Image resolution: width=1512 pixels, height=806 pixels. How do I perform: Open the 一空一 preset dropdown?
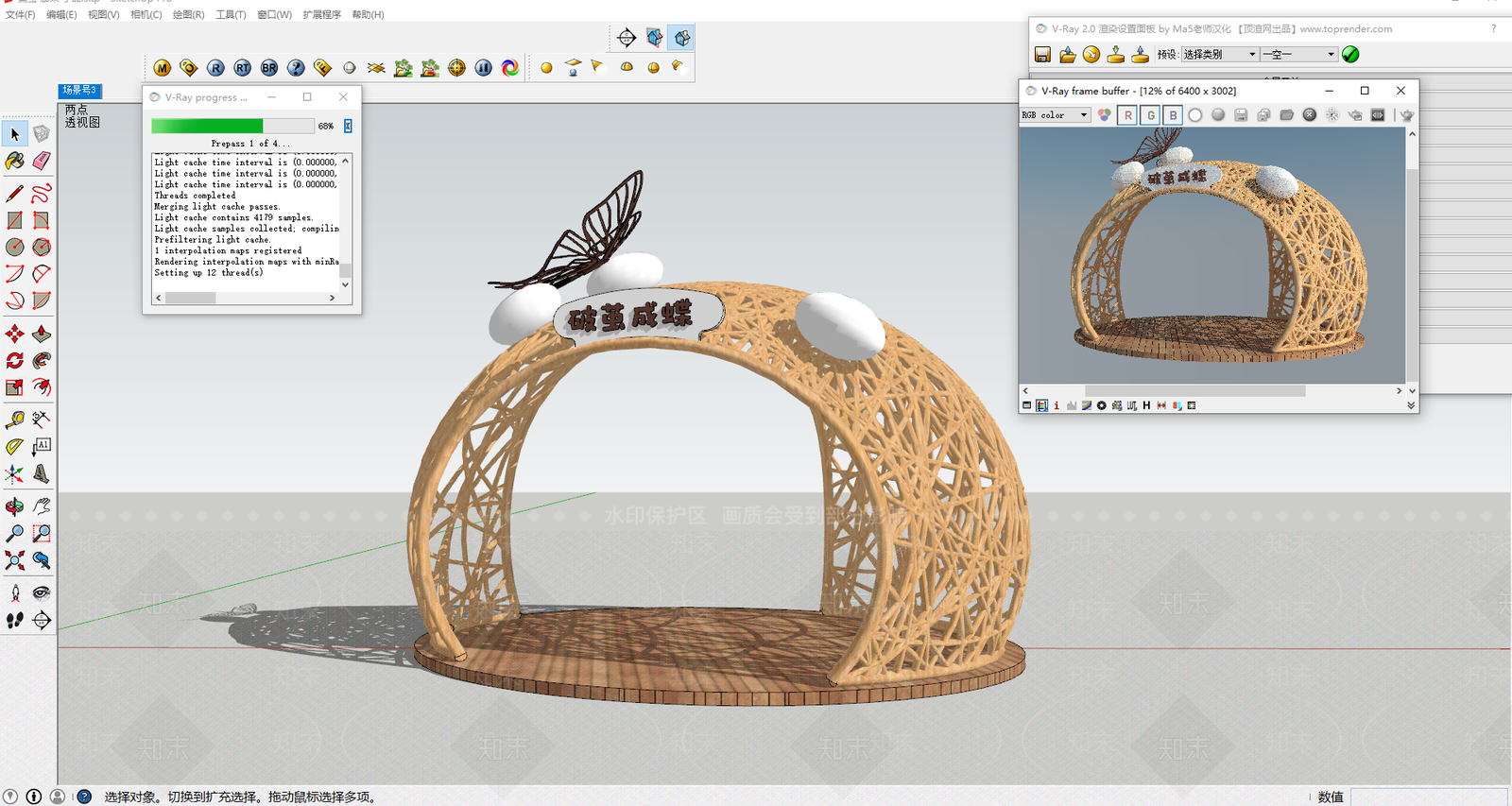(x=1299, y=55)
